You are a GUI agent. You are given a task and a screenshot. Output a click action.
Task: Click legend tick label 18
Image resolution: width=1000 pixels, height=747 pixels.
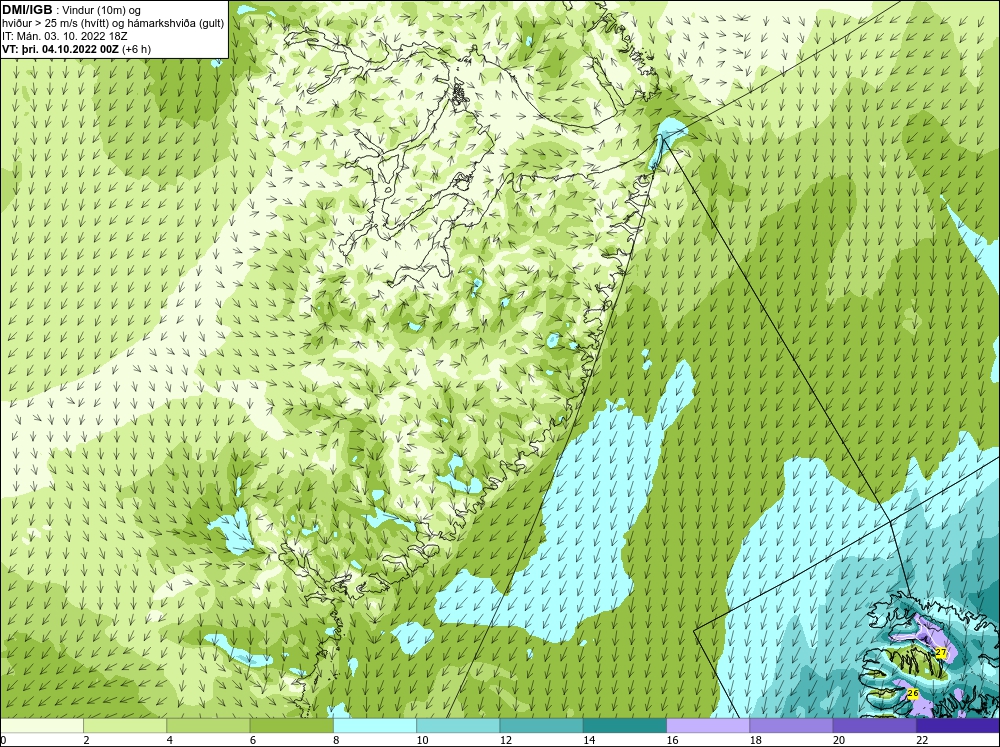(x=755, y=740)
